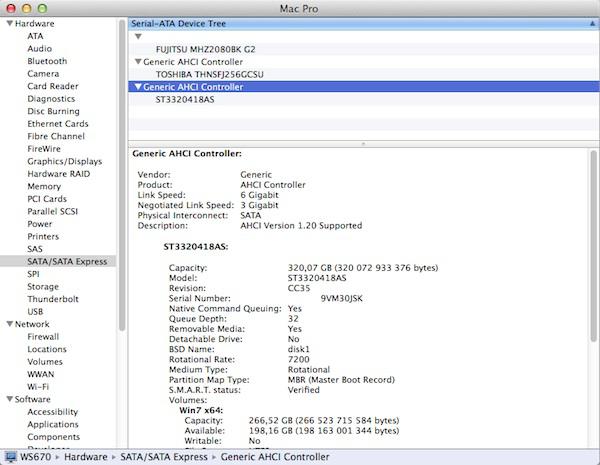Show USB device information
This screenshot has height=465, width=600.
click(x=36, y=311)
